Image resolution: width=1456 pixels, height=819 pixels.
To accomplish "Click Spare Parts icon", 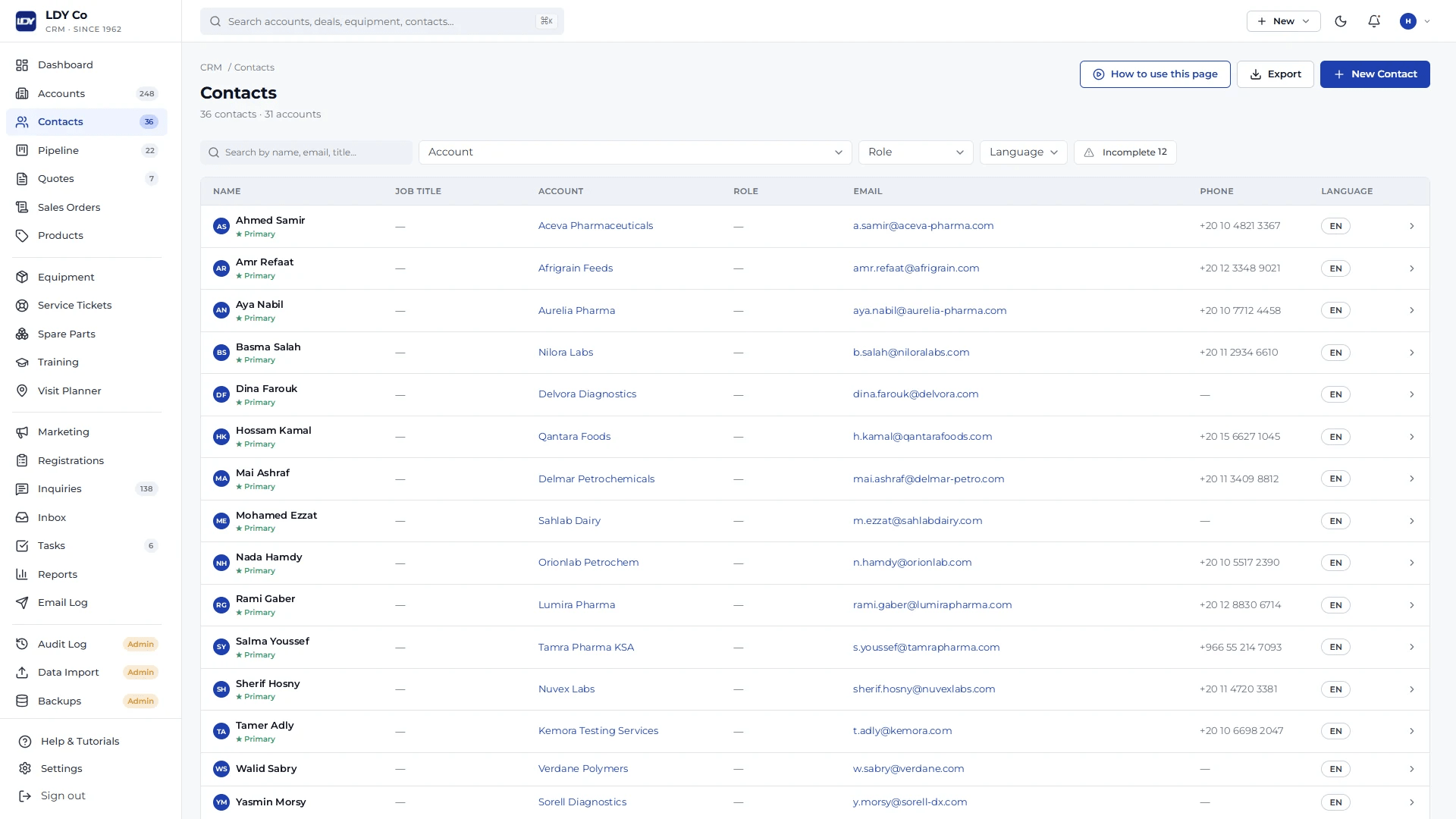I will 22,334.
